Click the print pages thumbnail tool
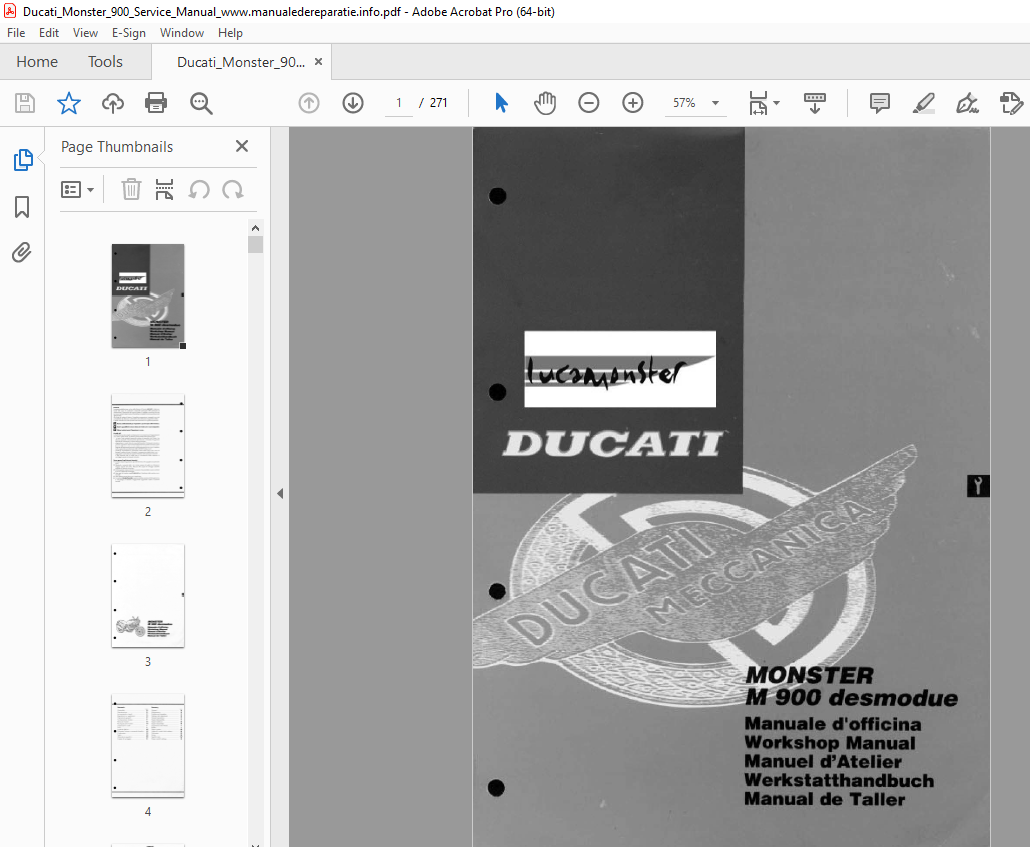Image resolution: width=1030 pixels, height=847 pixels. 164,189
